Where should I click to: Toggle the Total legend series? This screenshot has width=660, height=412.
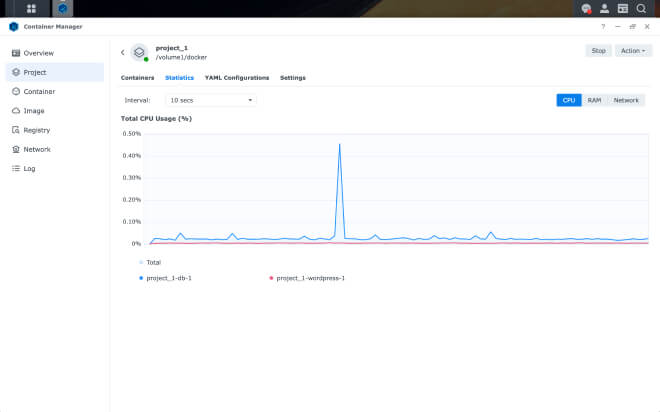coord(150,262)
